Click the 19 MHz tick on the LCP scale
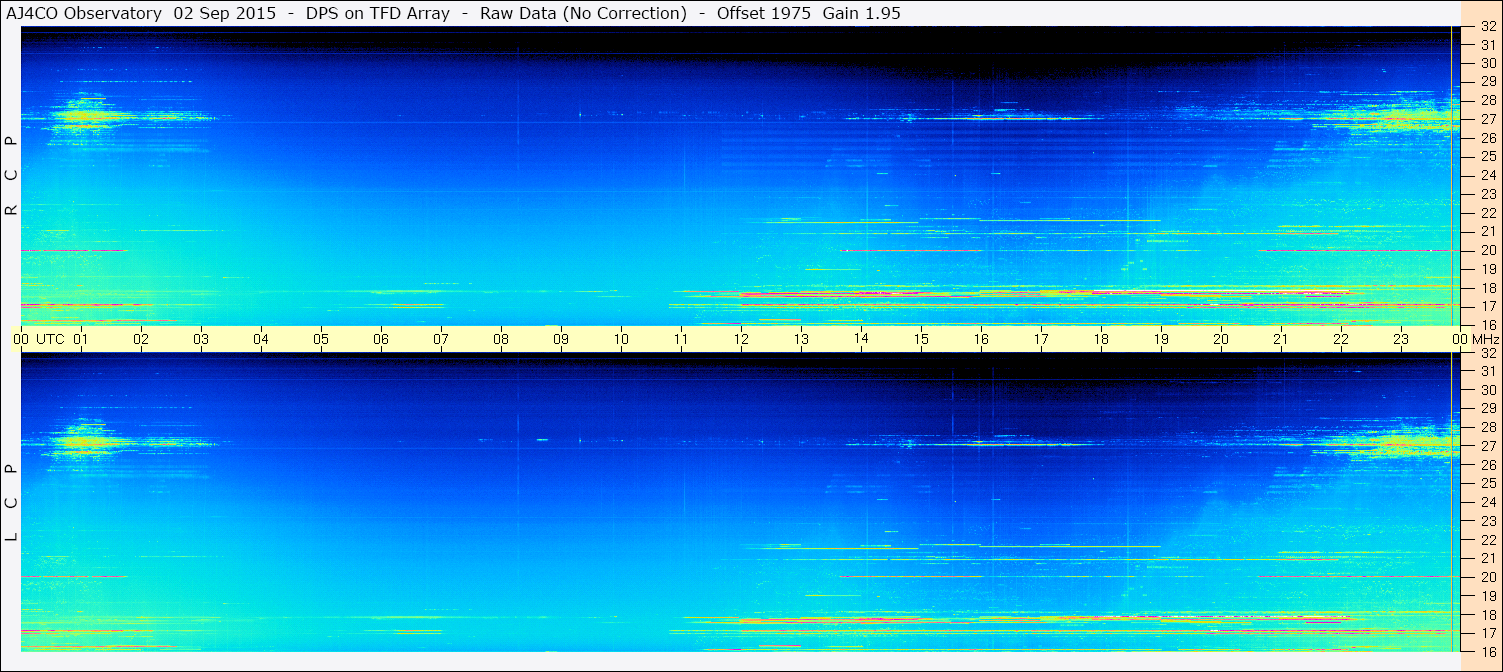Screen dimensions: 1503x672 click(1487, 596)
